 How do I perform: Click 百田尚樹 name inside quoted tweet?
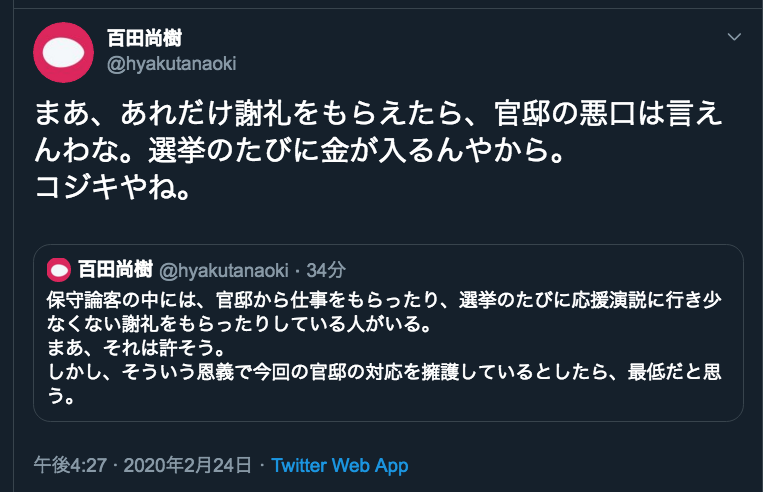pyautogui.click(x=114, y=270)
